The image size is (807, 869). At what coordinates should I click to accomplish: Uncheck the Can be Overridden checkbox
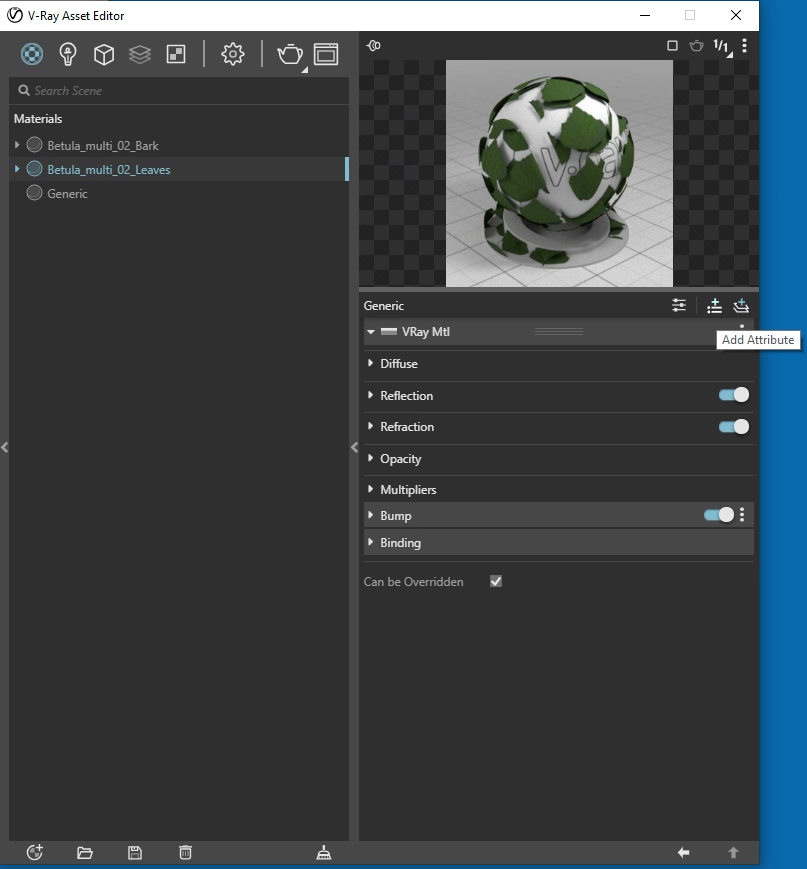coord(496,581)
